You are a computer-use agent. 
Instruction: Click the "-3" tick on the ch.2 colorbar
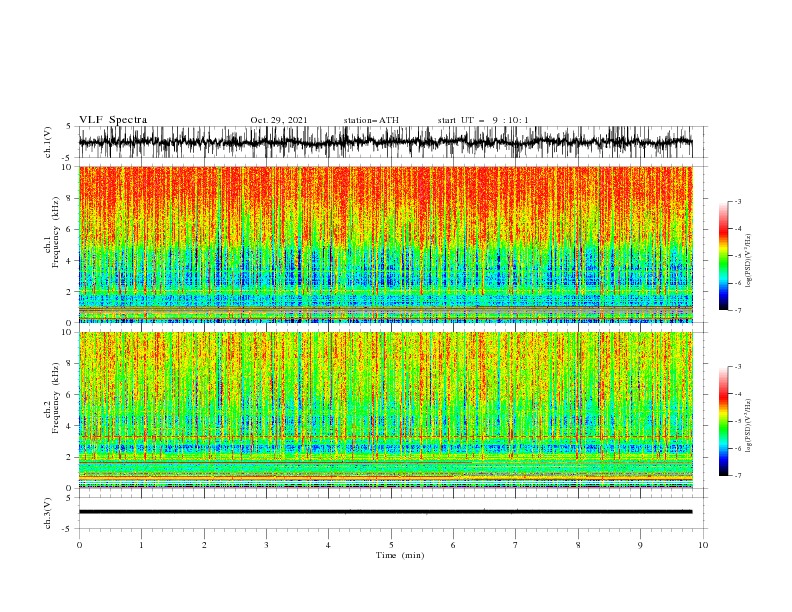point(737,367)
